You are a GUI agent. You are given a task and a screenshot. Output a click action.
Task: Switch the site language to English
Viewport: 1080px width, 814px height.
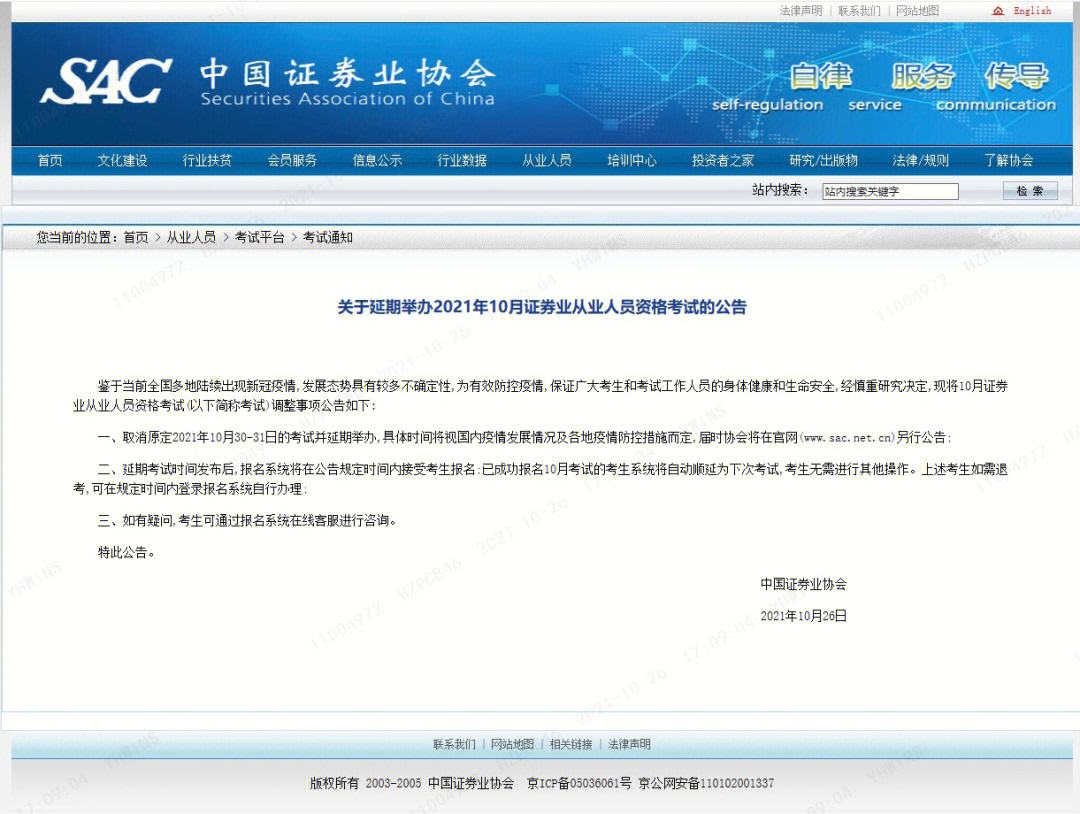[1032, 11]
